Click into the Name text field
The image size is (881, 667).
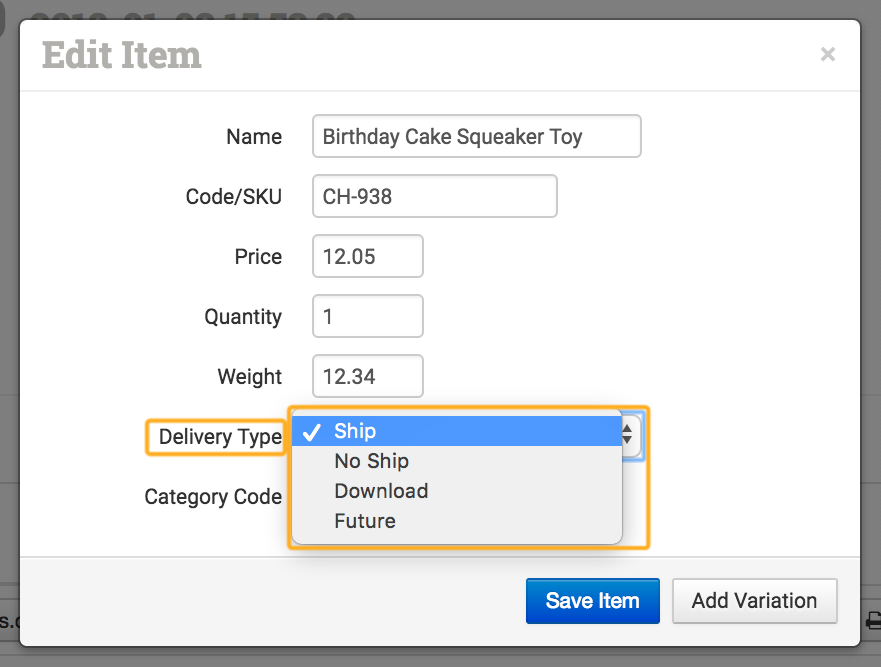point(476,137)
